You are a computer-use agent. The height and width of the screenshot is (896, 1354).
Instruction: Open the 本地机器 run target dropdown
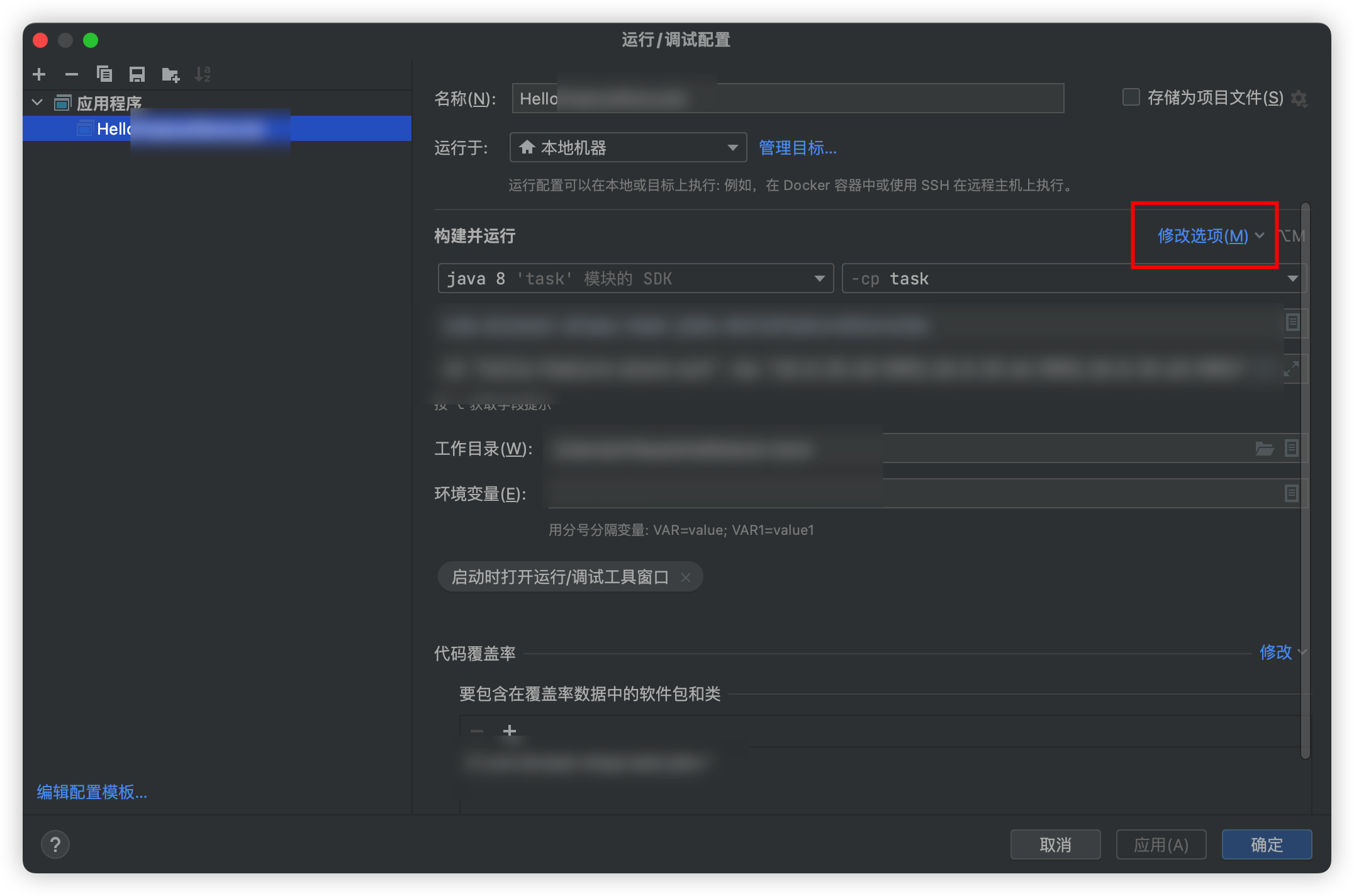628,148
